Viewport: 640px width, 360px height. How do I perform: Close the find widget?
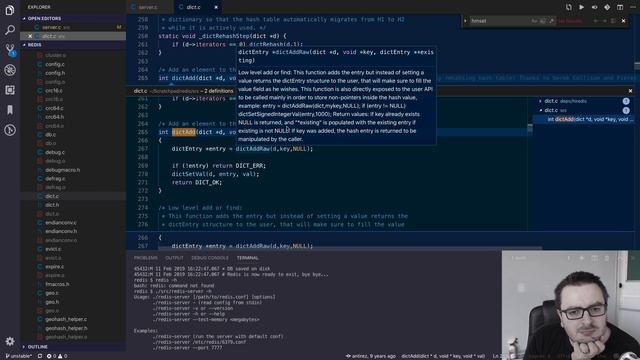click(623, 21)
